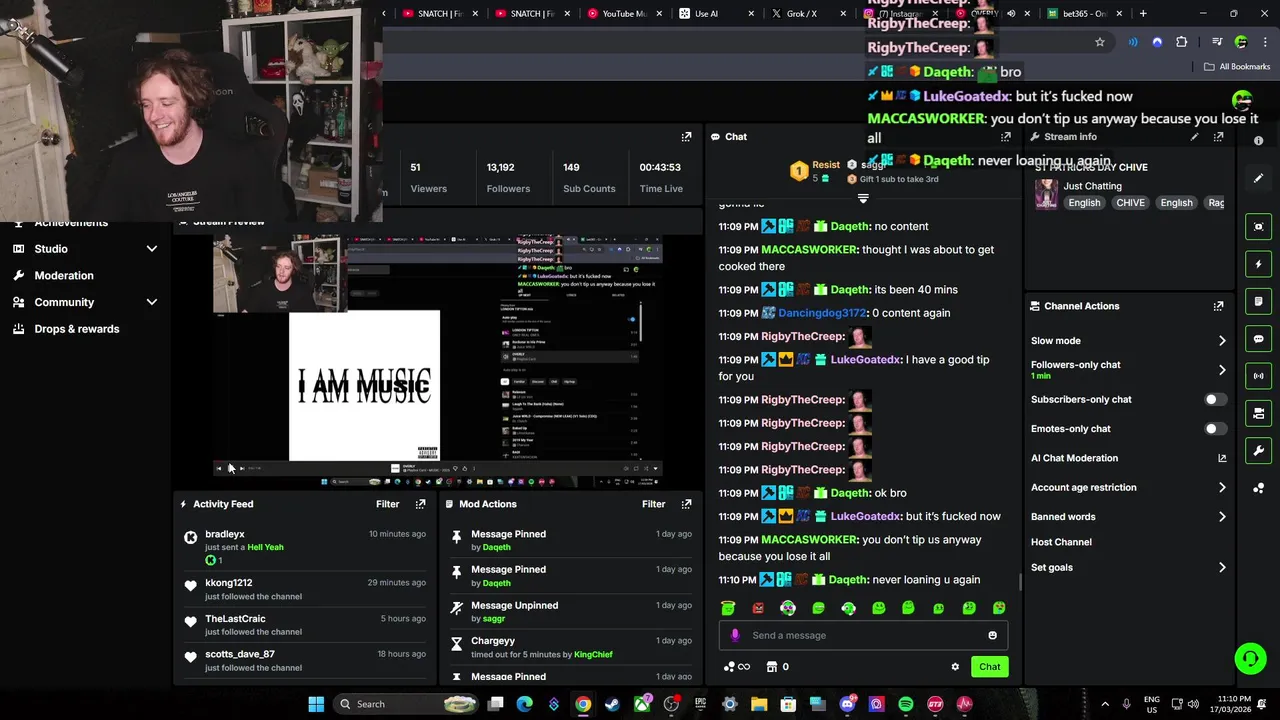Click the CHIVE stream tag

[x=1130, y=203]
